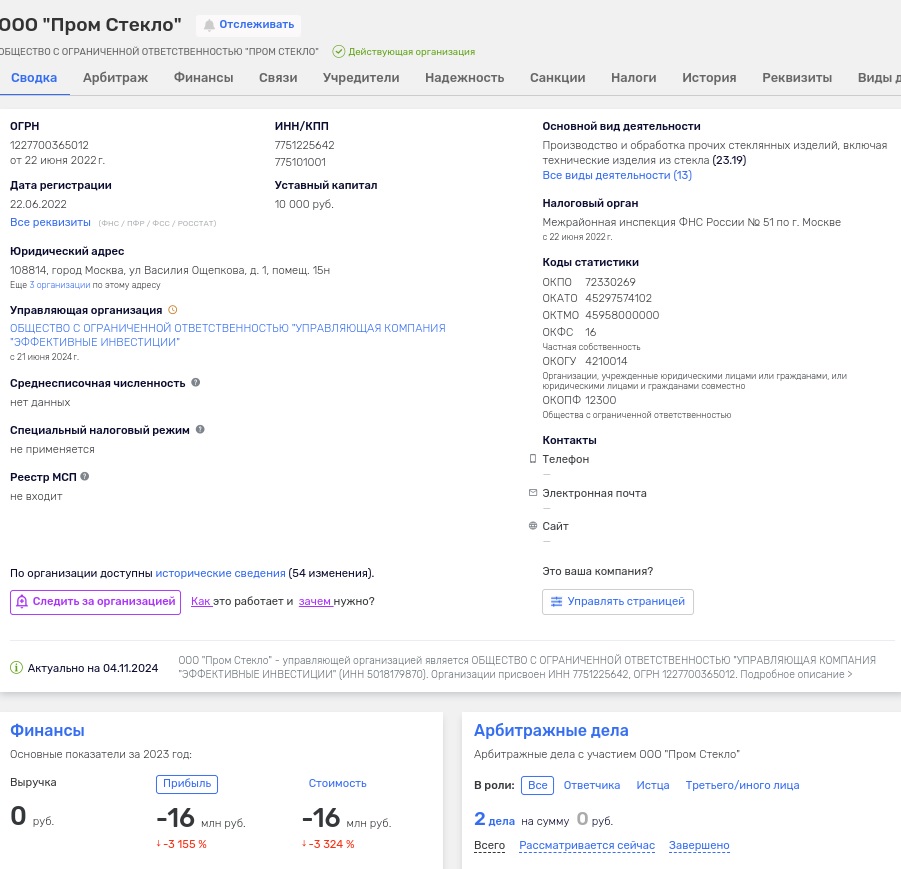Select Все role filter
The width and height of the screenshot is (901, 869).
click(x=537, y=785)
